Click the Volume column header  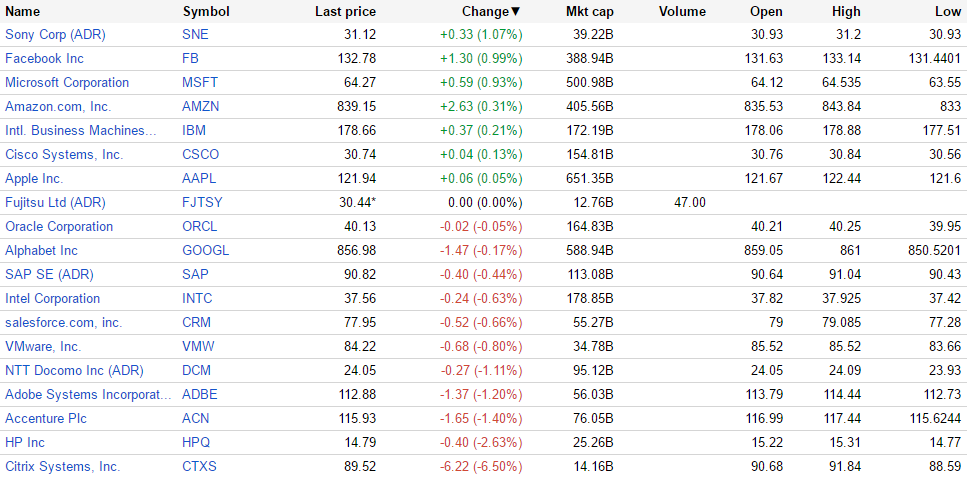click(x=682, y=11)
